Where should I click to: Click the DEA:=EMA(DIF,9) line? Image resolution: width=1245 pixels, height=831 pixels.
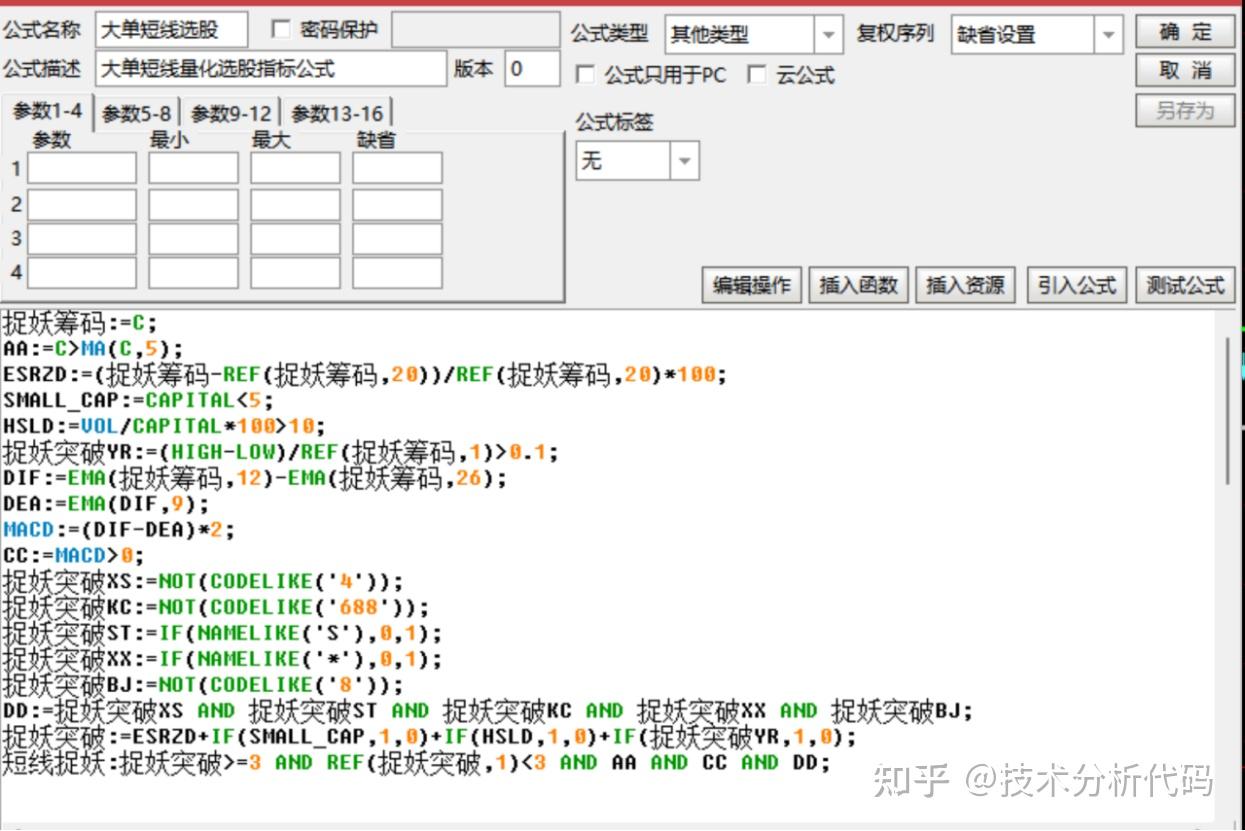(x=106, y=504)
